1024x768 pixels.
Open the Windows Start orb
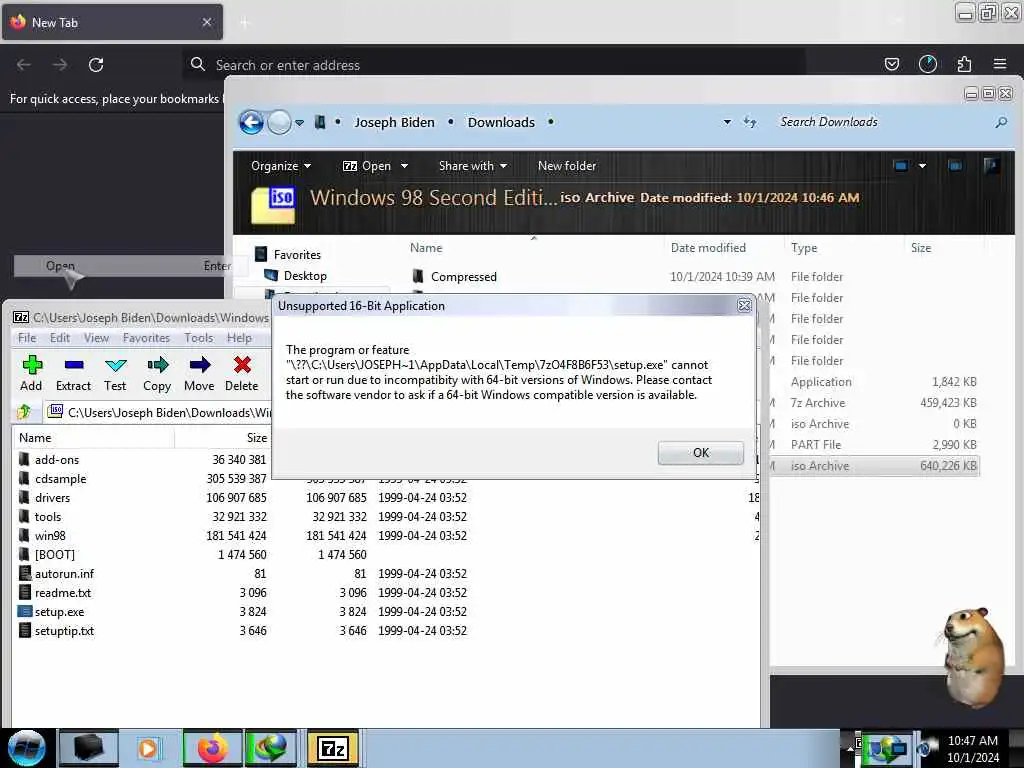(x=26, y=748)
